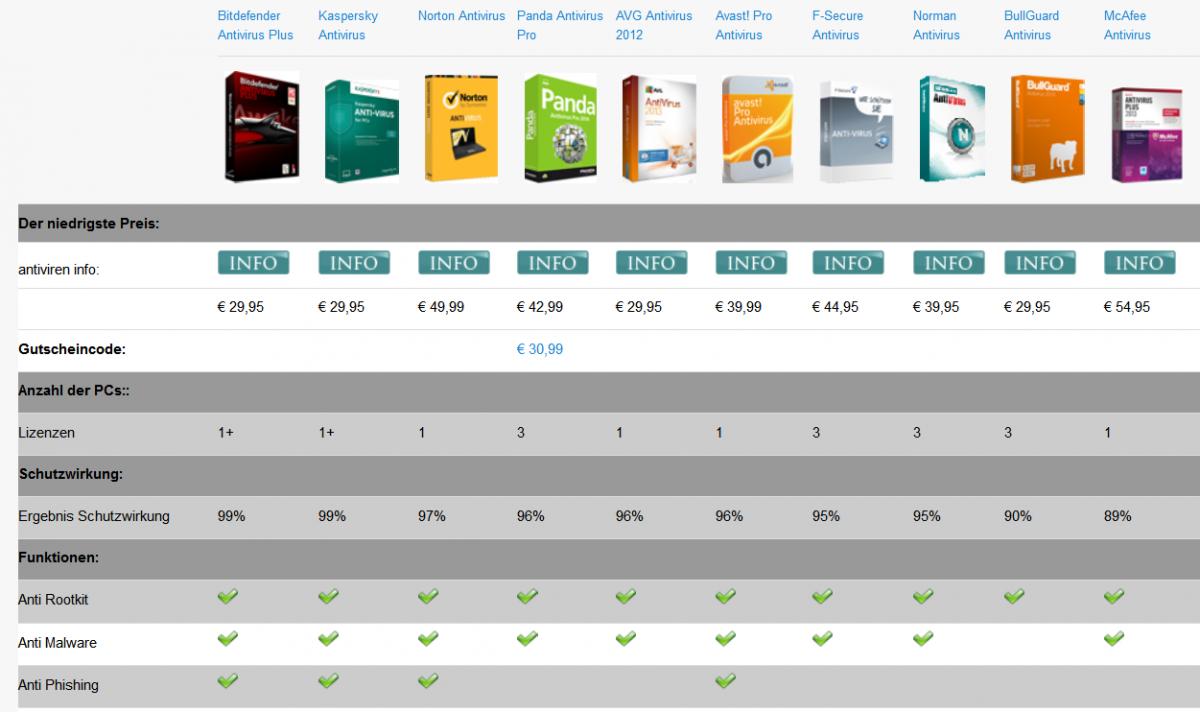Click the INFO button for Bitdefender

[254, 262]
